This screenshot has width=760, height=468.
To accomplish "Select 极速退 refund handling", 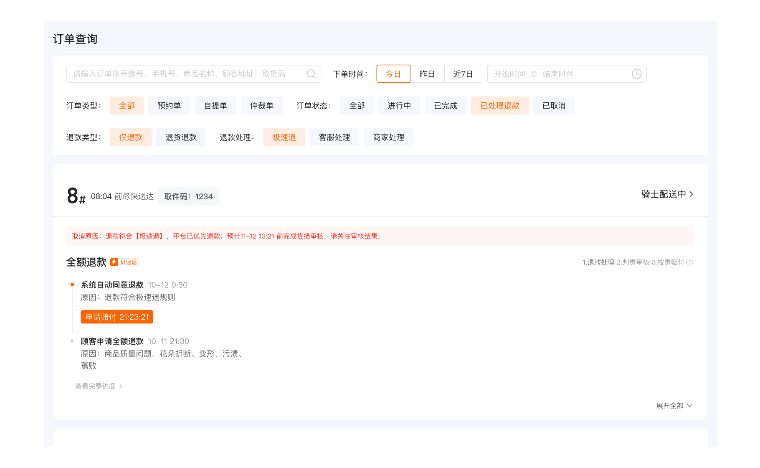I will pyautogui.click(x=284, y=137).
